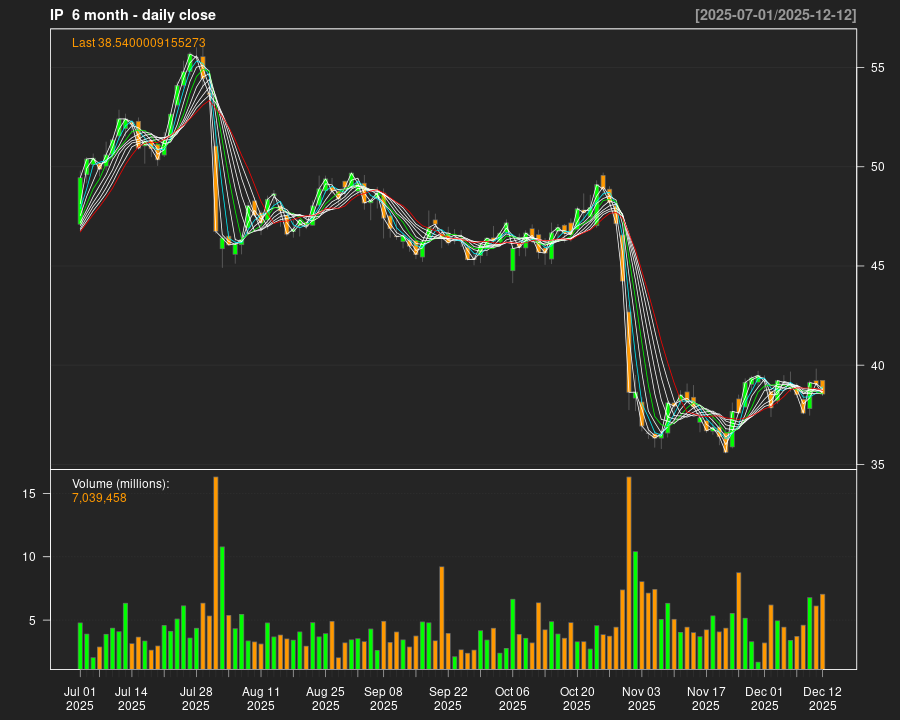Select the Jul 28 2025 date marker
Screen dimensions: 900x720
pyautogui.click(x=196, y=698)
